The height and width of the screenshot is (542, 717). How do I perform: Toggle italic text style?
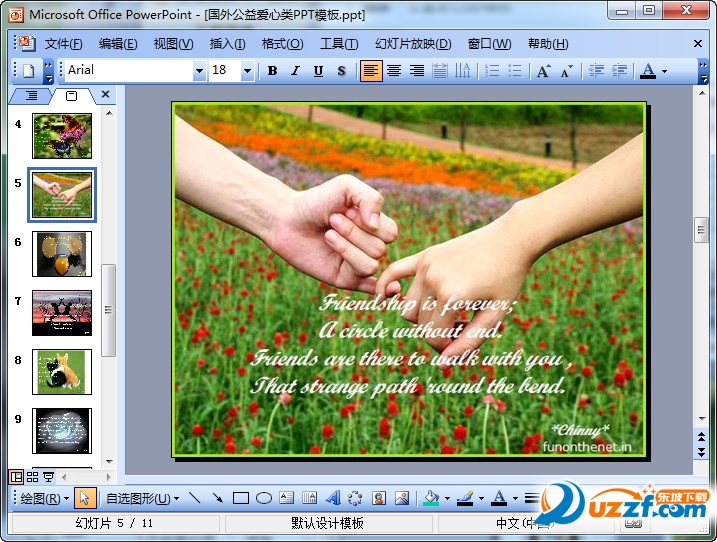(x=295, y=71)
